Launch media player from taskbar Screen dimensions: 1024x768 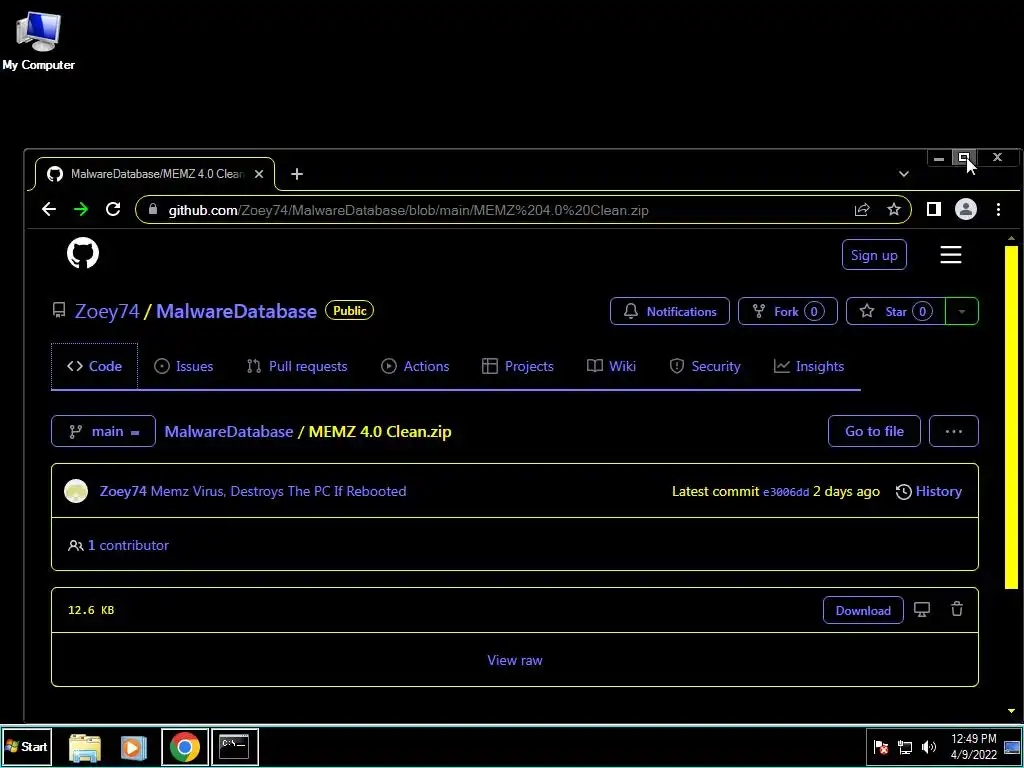coord(133,748)
